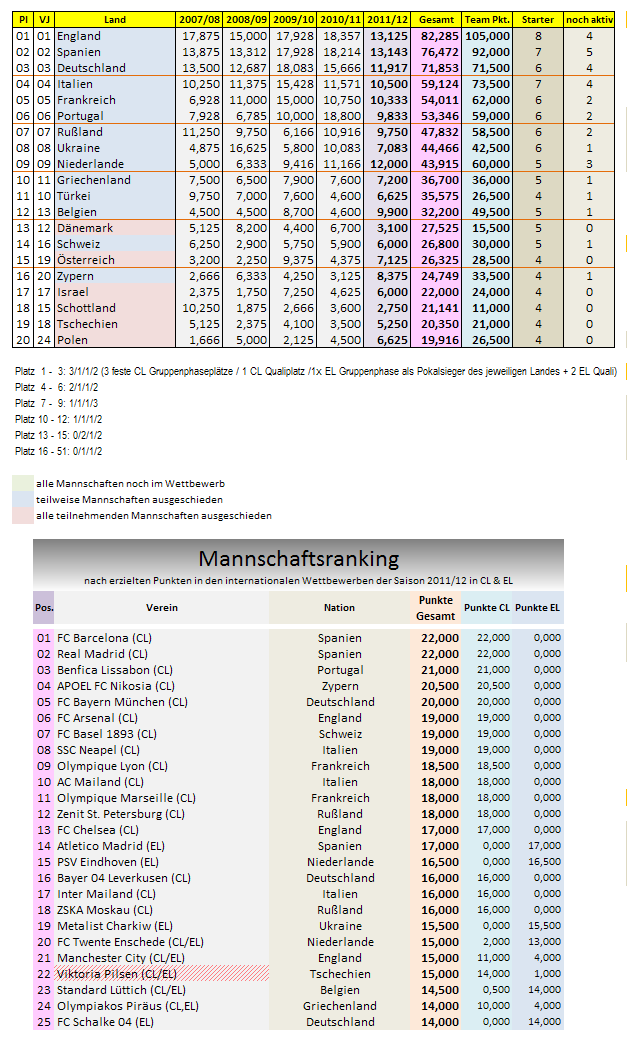Select 'APOEL FC Nikosia (CL)' club cell
The width and height of the screenshot is (627, 1039).
[x=162, y=686]
